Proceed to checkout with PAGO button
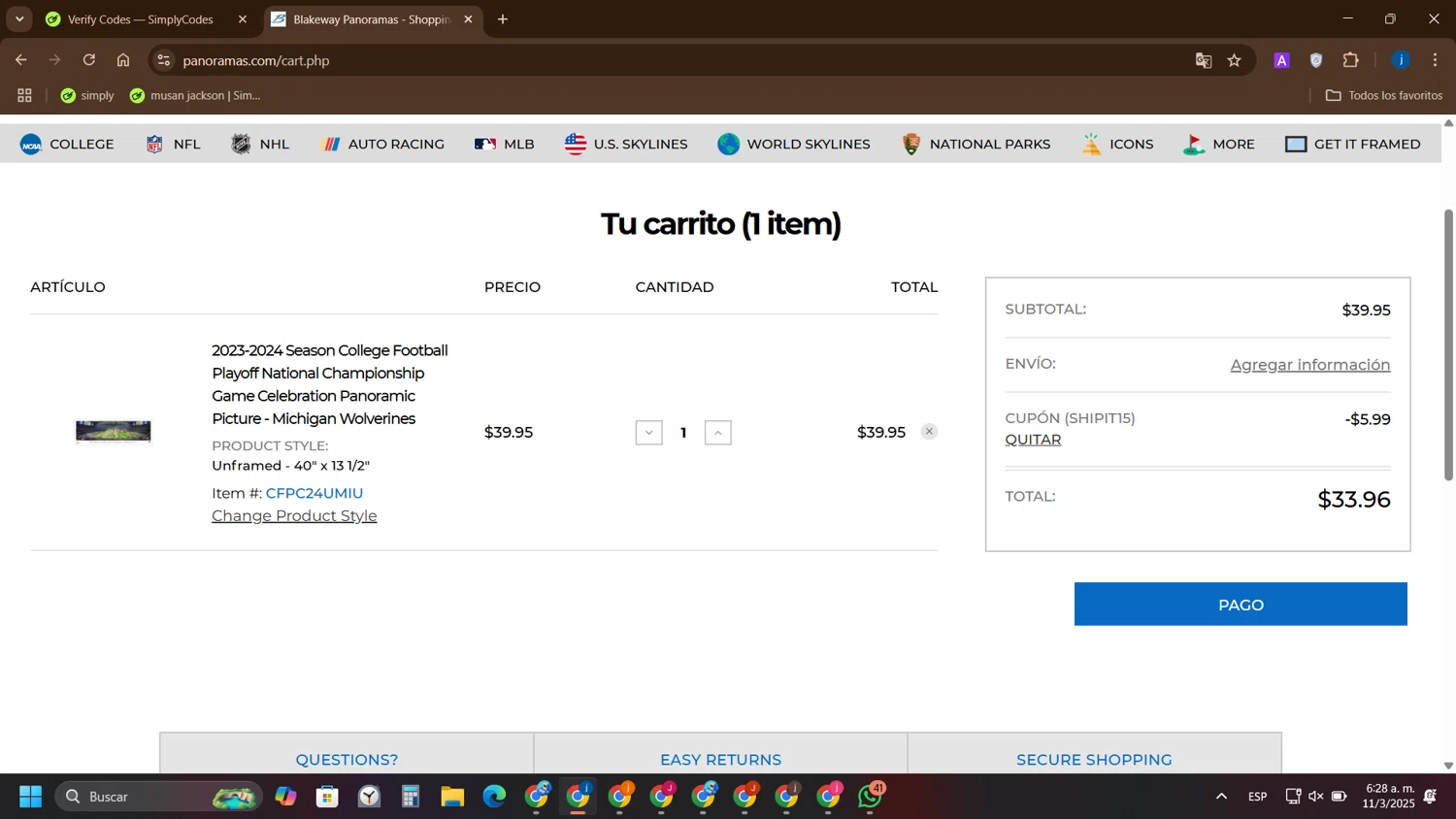This screenshot has width=1456, height=819. click(x=1241, y=605)
